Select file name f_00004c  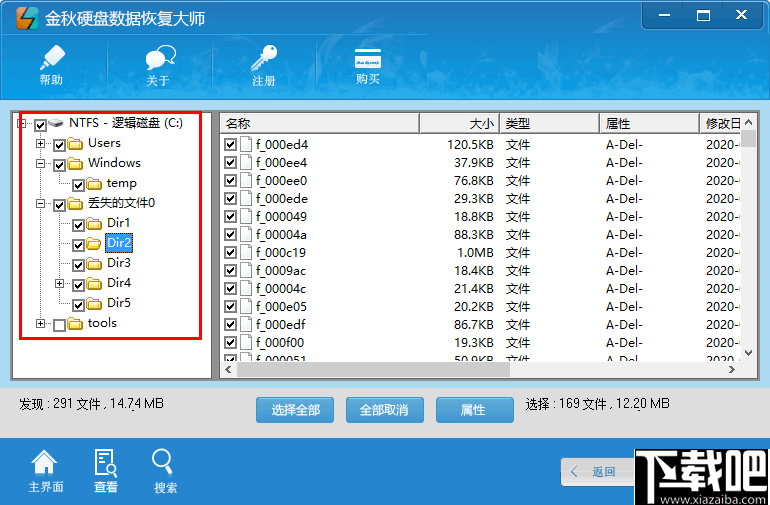click(281, 288)
